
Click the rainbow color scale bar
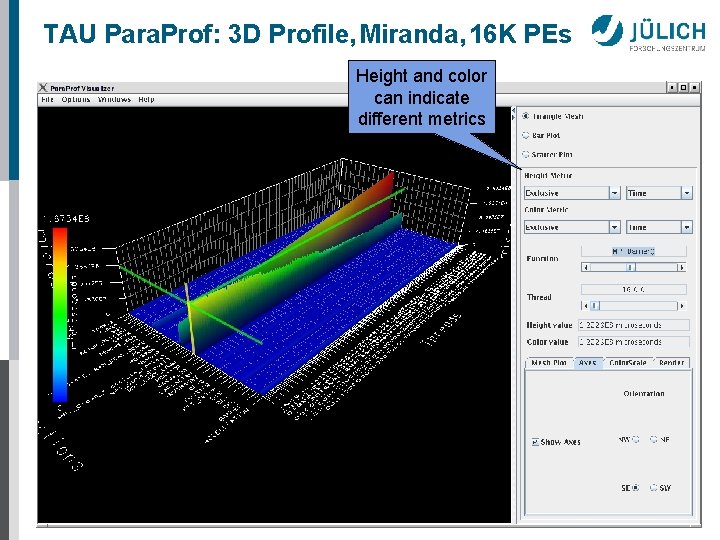pyautogui.click(x=60, y=315)
